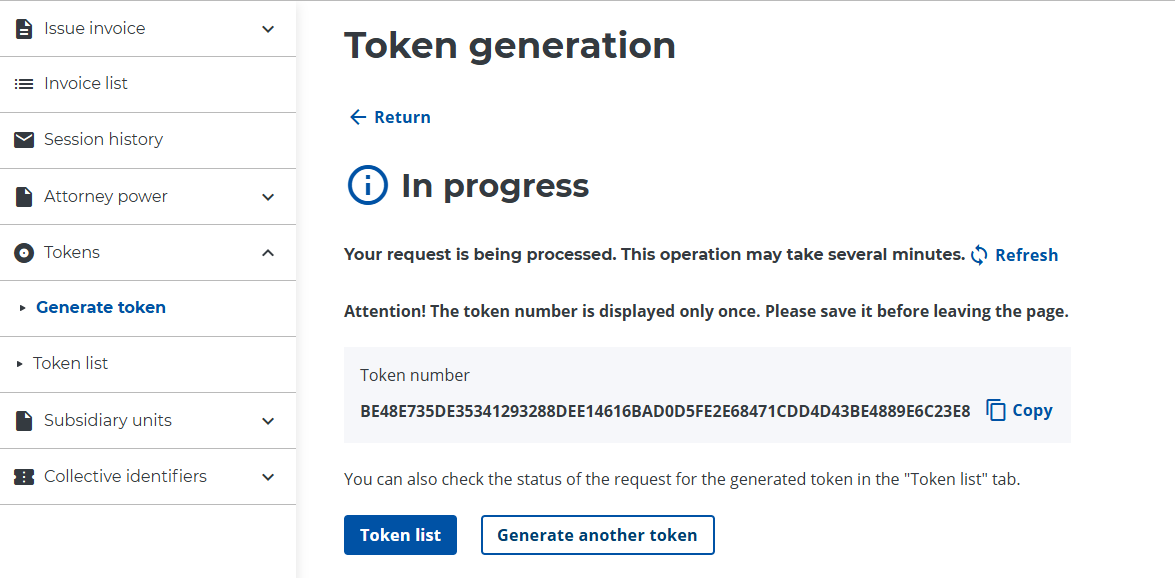The width and height of the screenshot is (1175, 578).
Task: Click the Tokens circular target icon
Action: tap(24, 252)
